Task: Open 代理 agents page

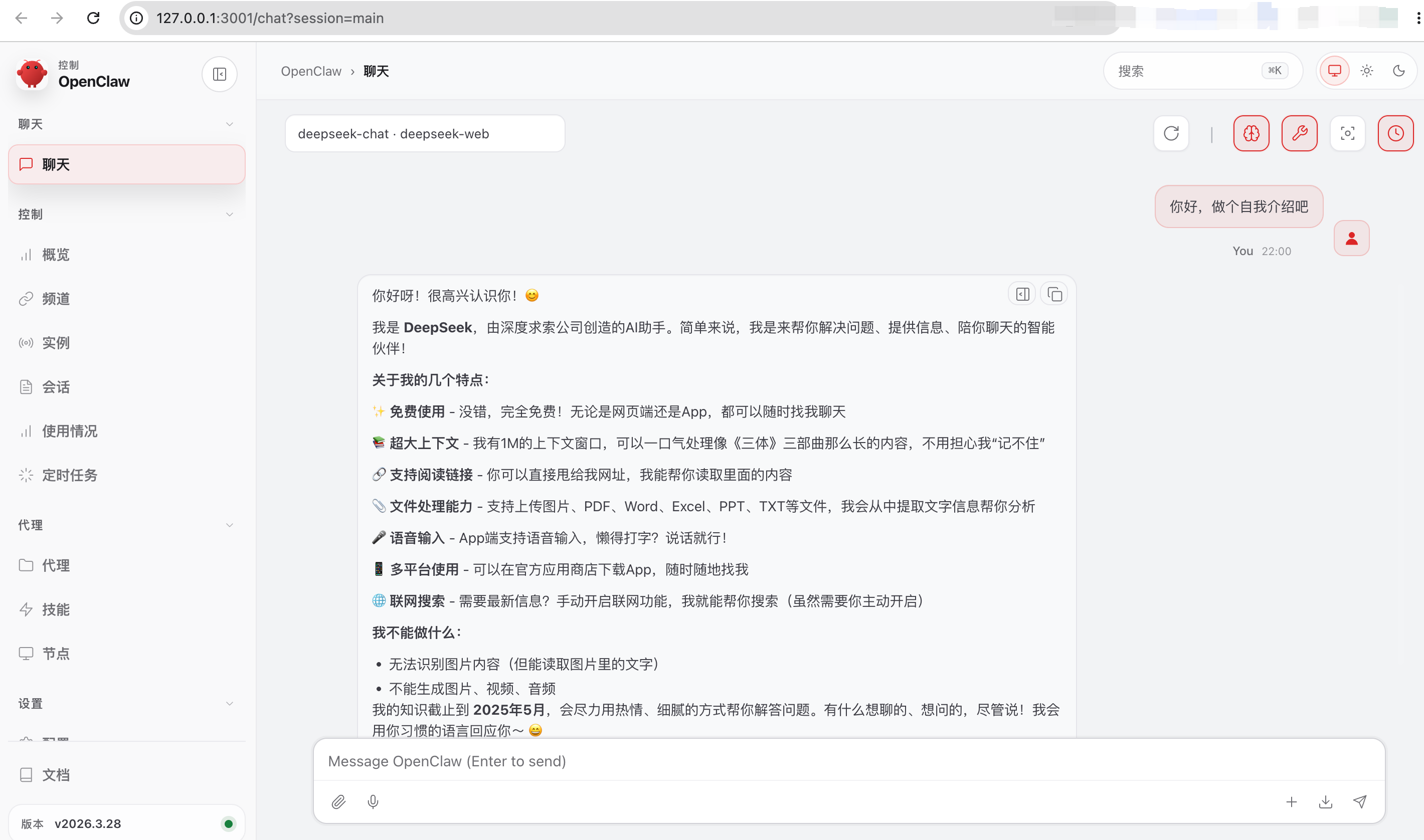Action: coord(127,565)
